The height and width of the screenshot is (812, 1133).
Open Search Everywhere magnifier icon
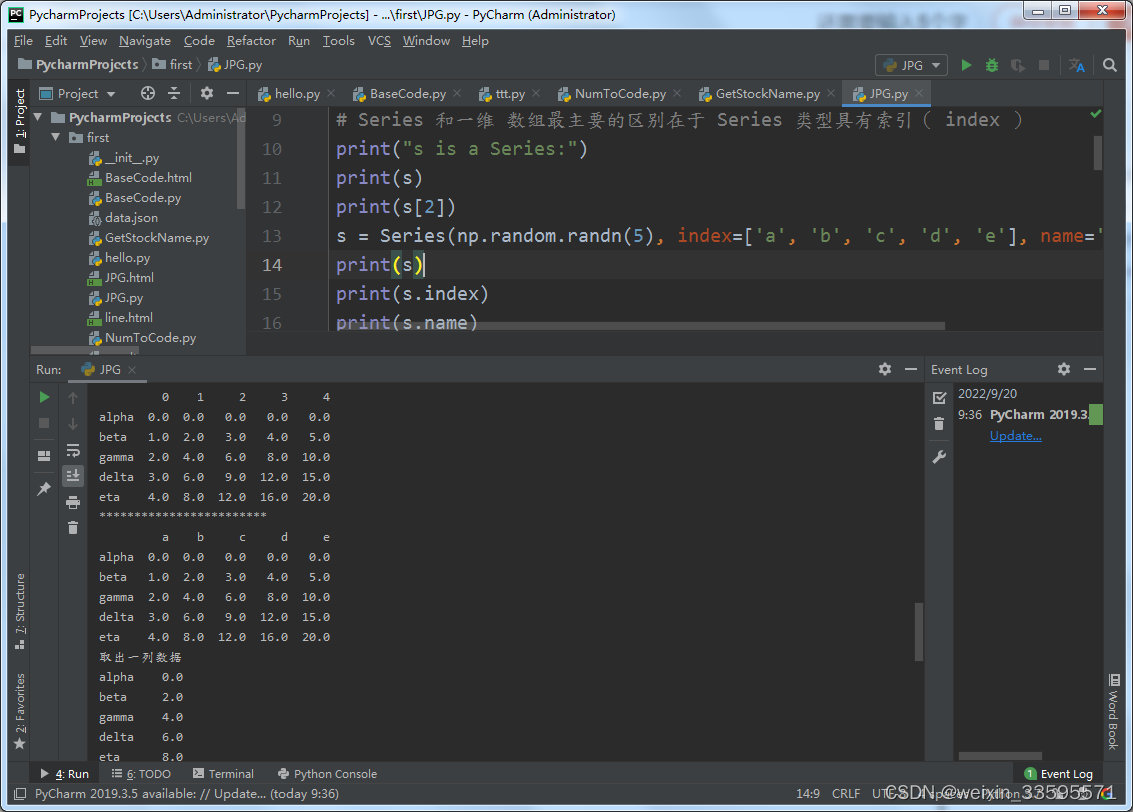coord(1110,65)
